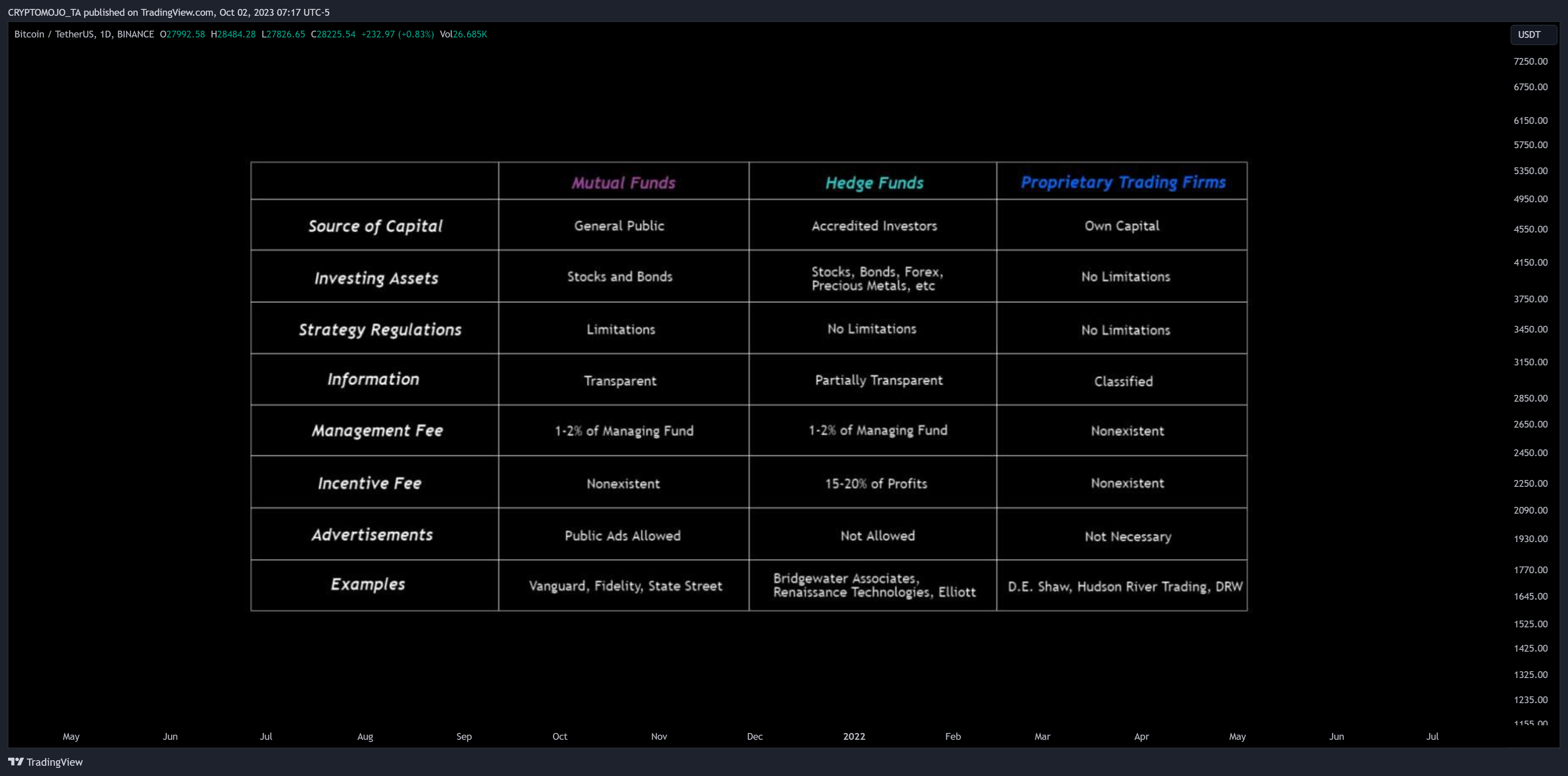Click the 'Dec' time axis label
1568x776 pixels.
[755, 736]
